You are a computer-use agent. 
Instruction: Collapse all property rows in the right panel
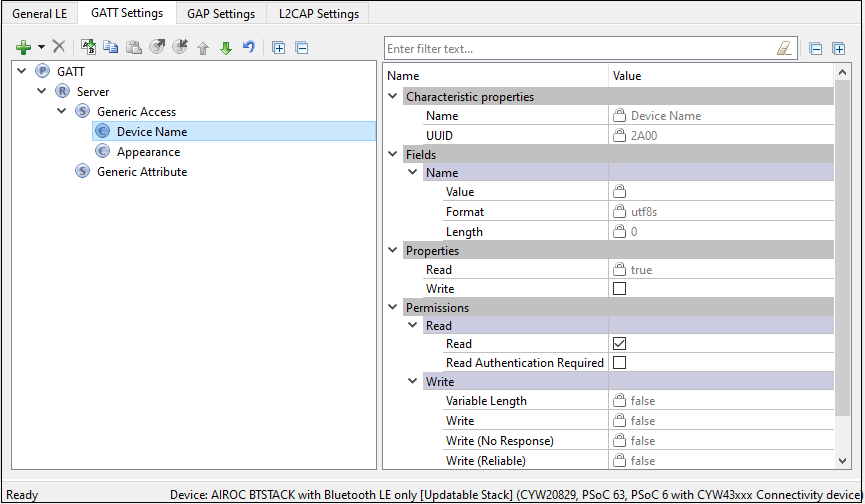pos(816,48)
